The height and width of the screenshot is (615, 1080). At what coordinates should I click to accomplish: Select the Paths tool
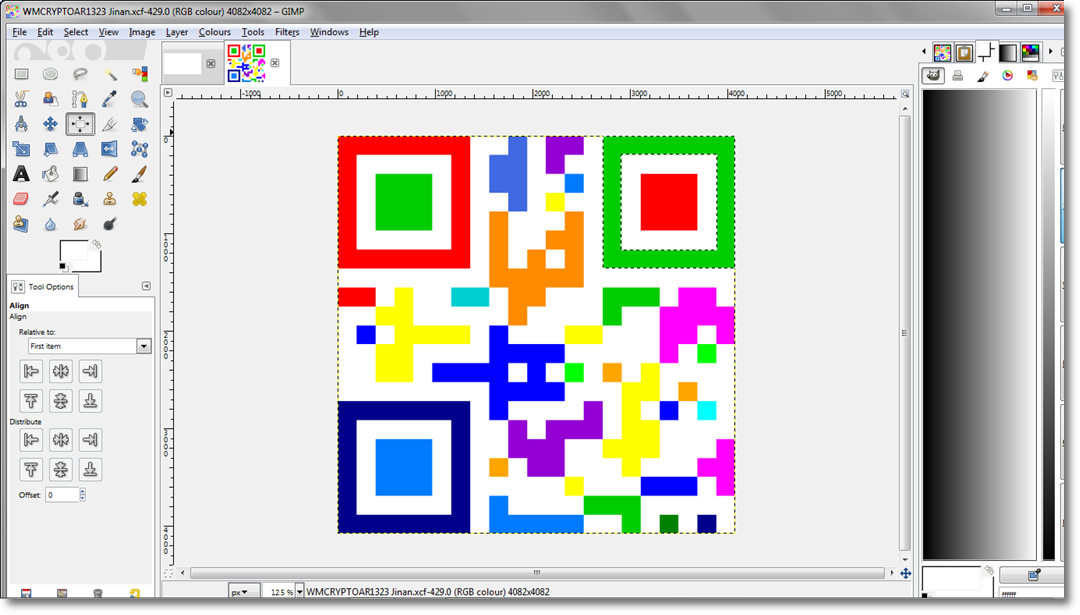[80, 99]
